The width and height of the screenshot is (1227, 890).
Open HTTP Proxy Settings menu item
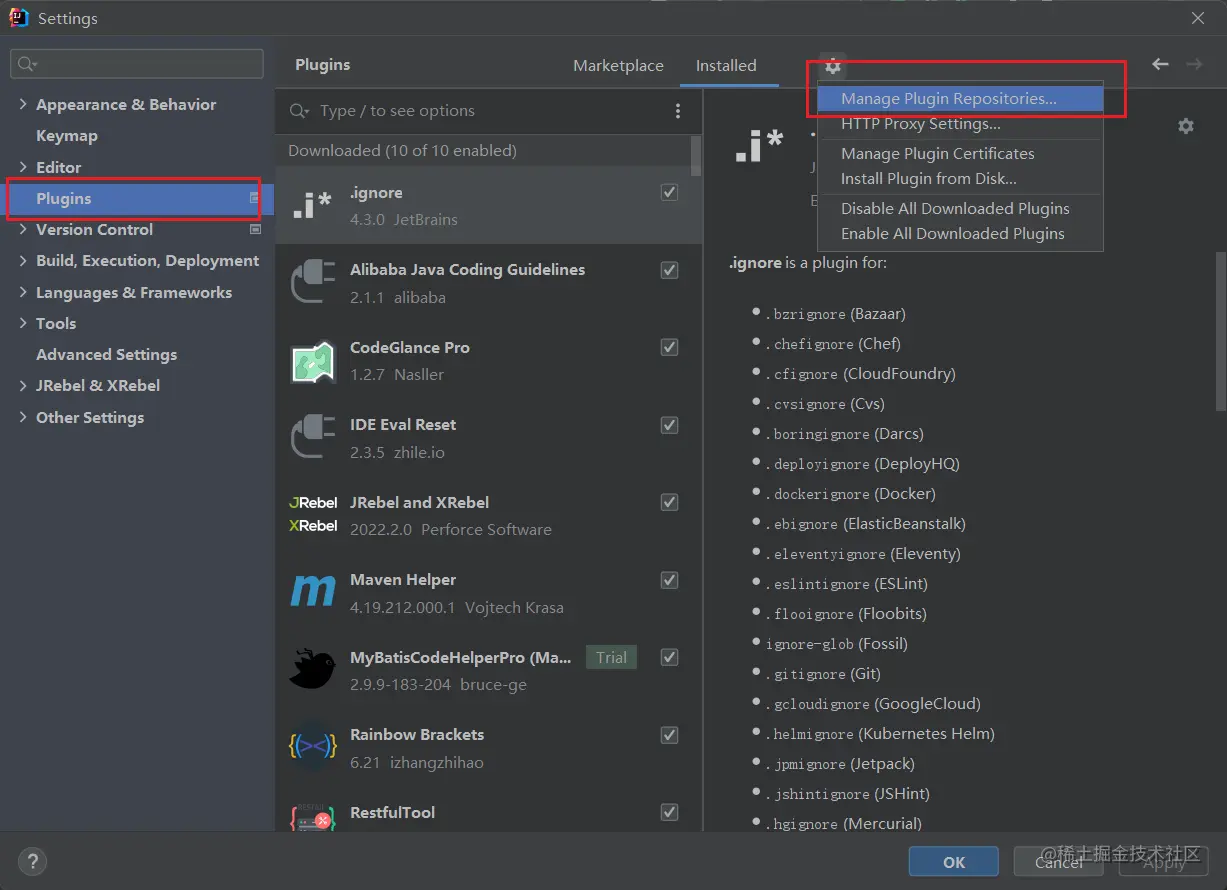click(x=960, y=124)
